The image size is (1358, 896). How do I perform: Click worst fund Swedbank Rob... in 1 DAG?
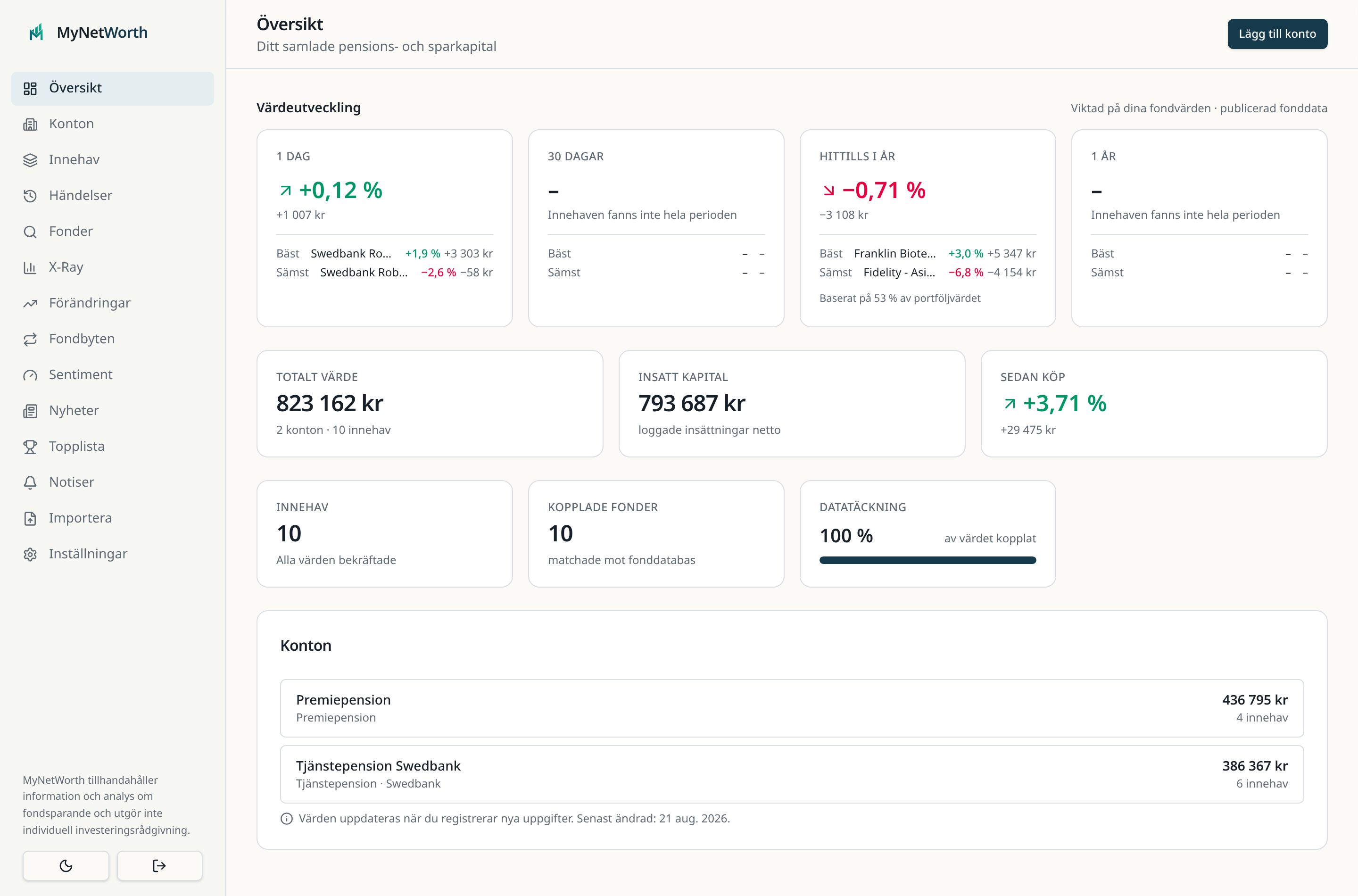click(x=364, y=273)
